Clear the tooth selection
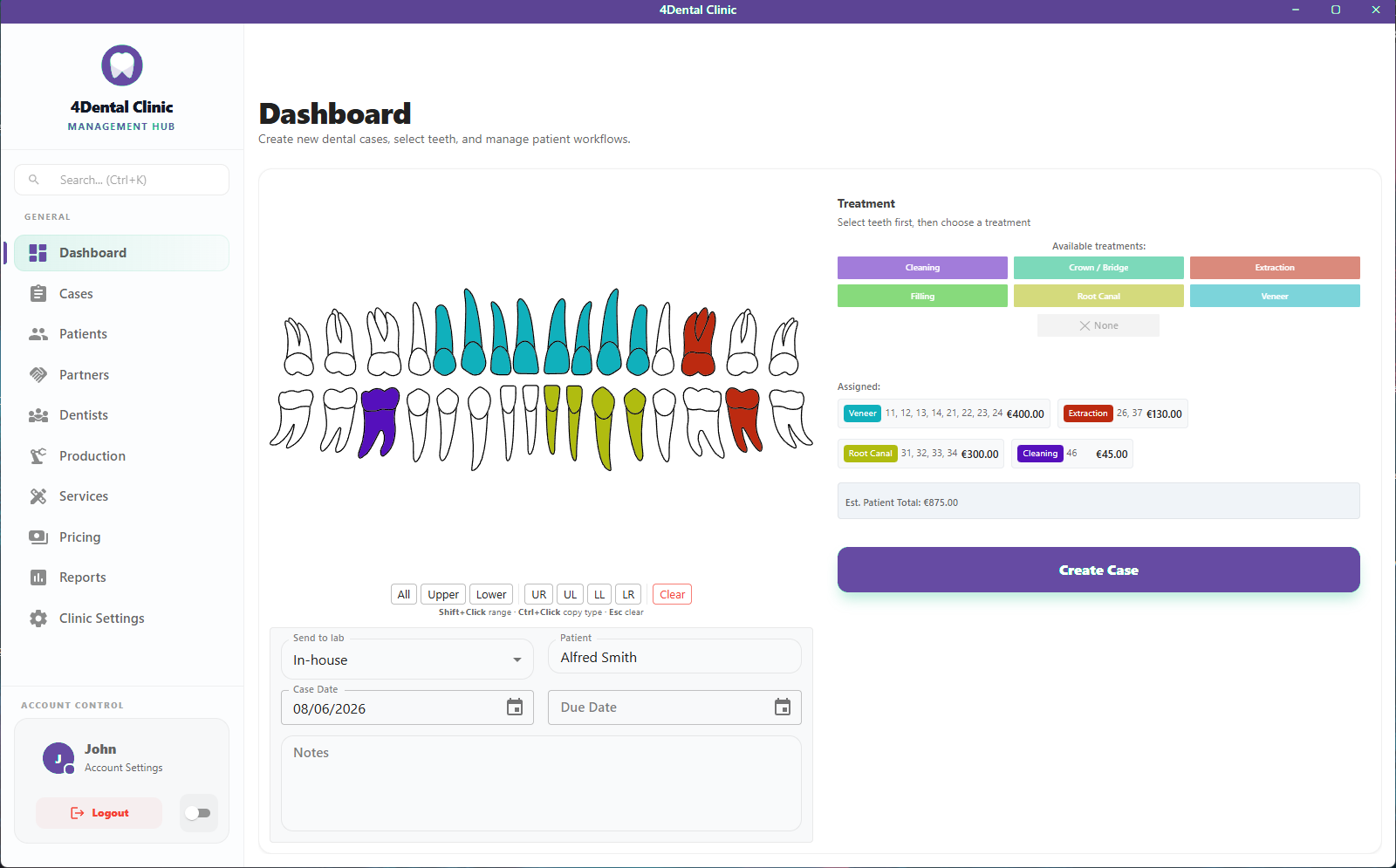The width and height of the screenshot is (1396, 868). click(672, 595)
